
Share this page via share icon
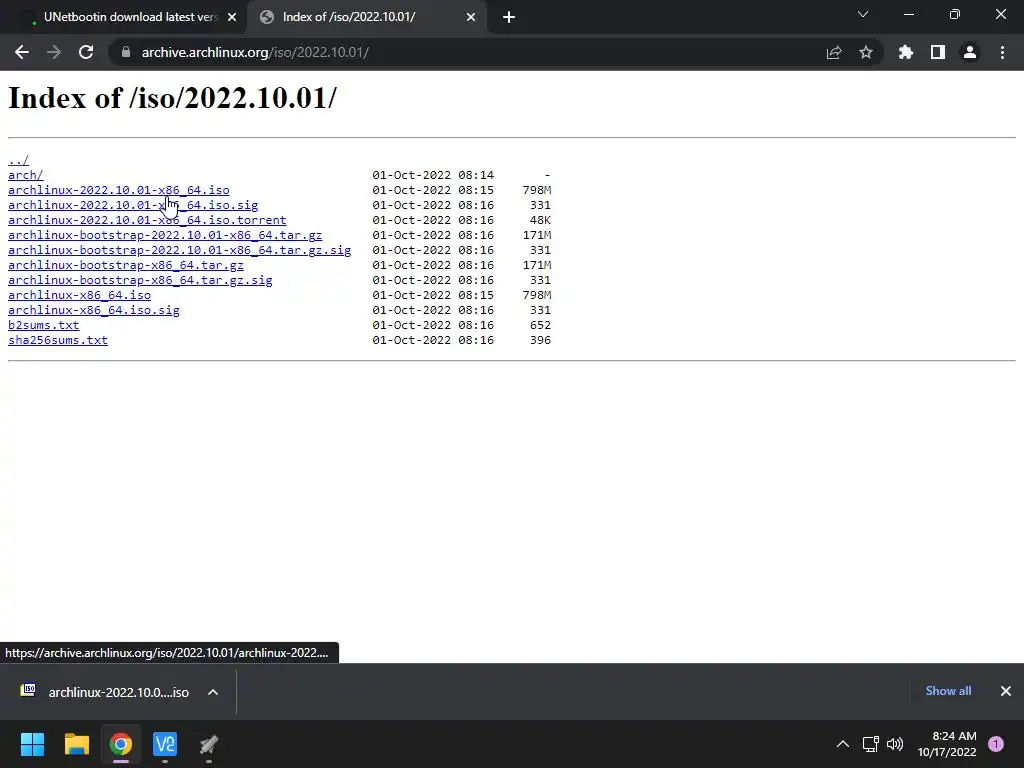(x=834, y=52)
